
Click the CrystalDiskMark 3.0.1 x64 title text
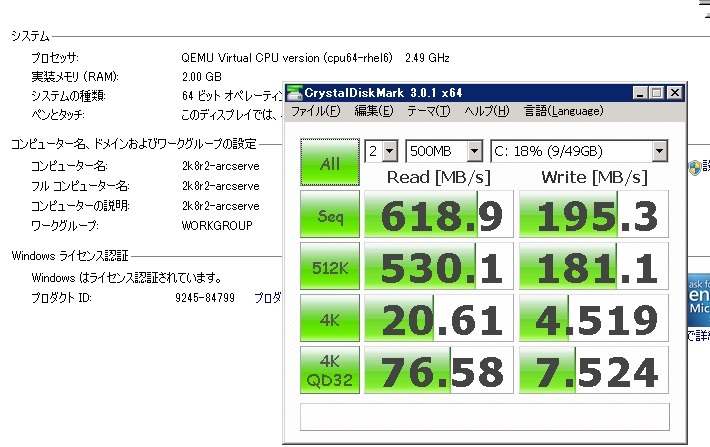click(x=383, y=93)
